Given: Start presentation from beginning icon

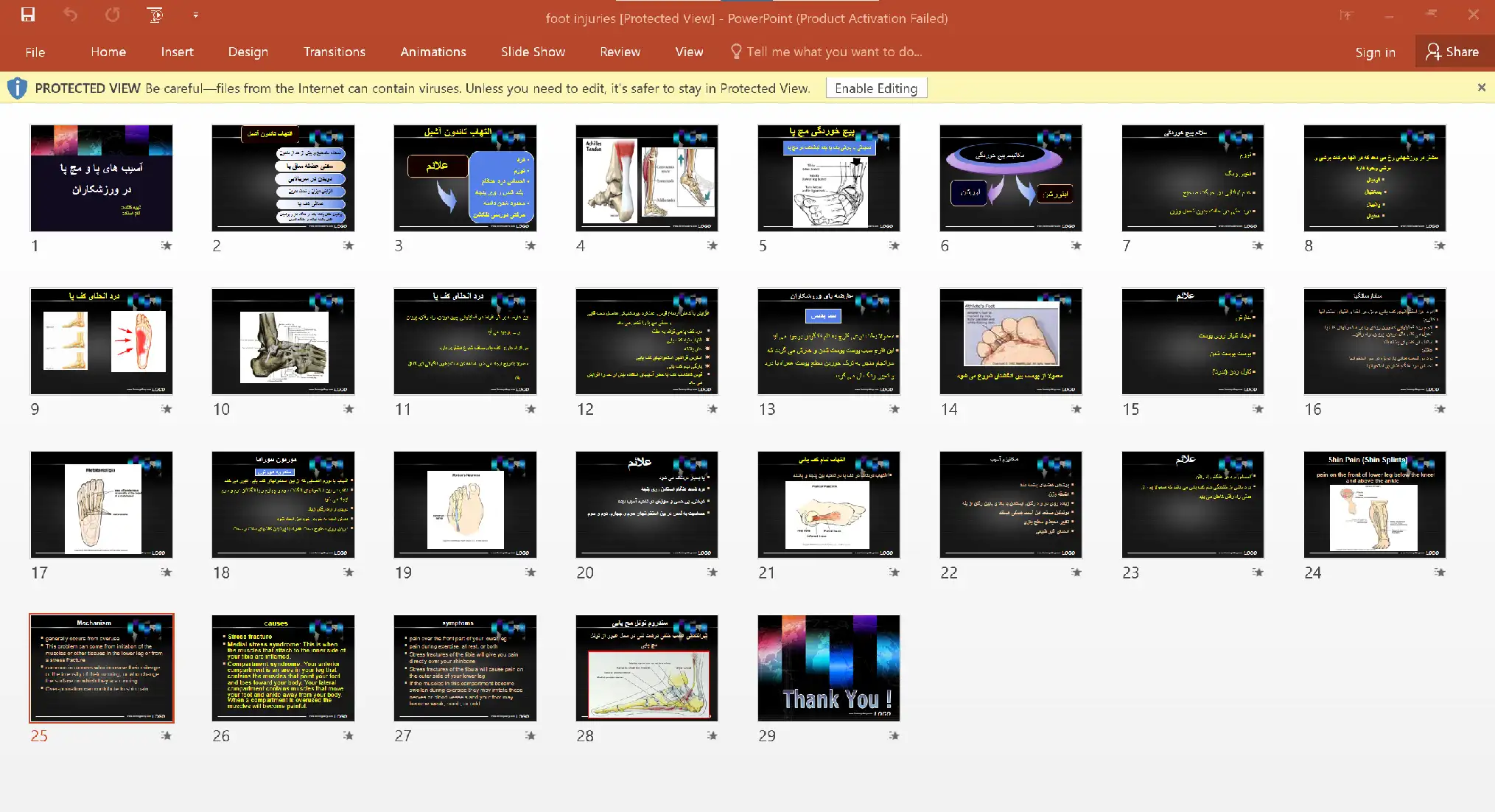Looking at the screenshot, I should click(155, 15).
